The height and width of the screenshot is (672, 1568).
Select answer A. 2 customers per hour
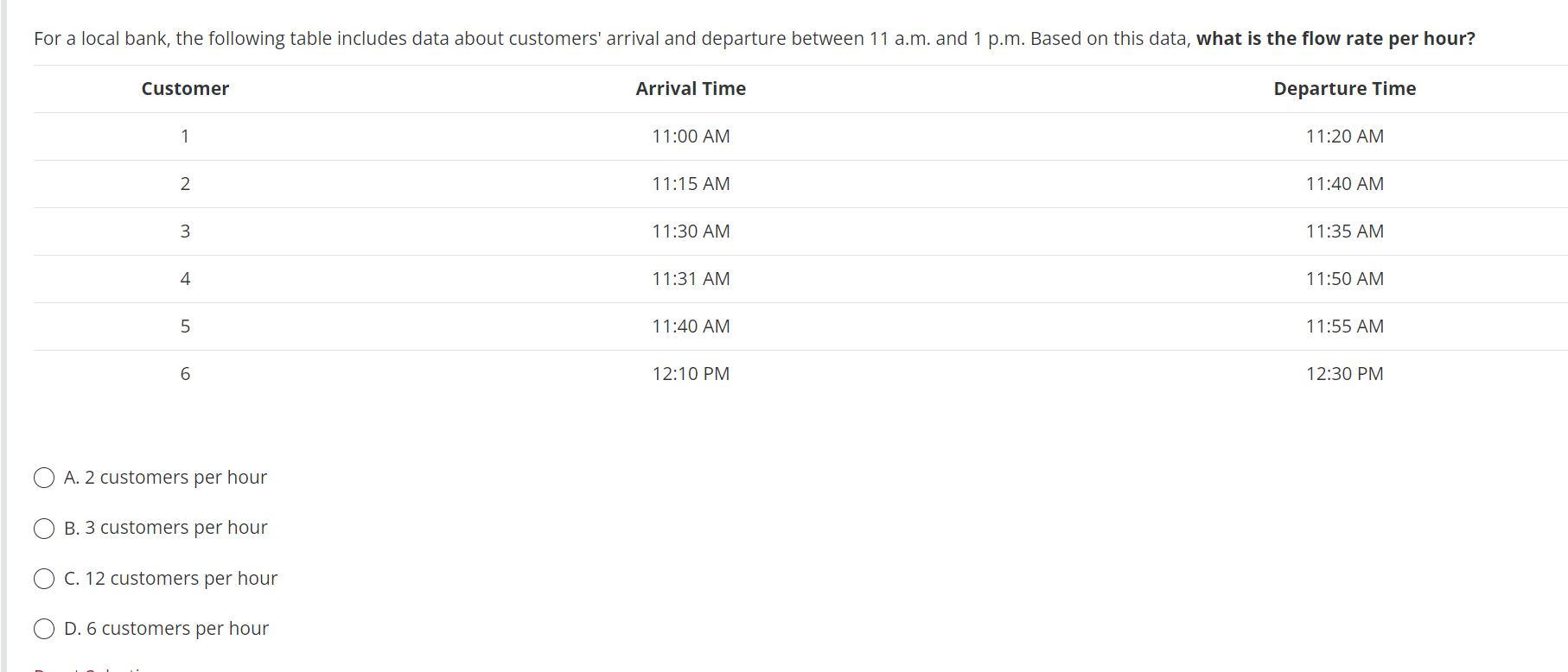(43, 477)
